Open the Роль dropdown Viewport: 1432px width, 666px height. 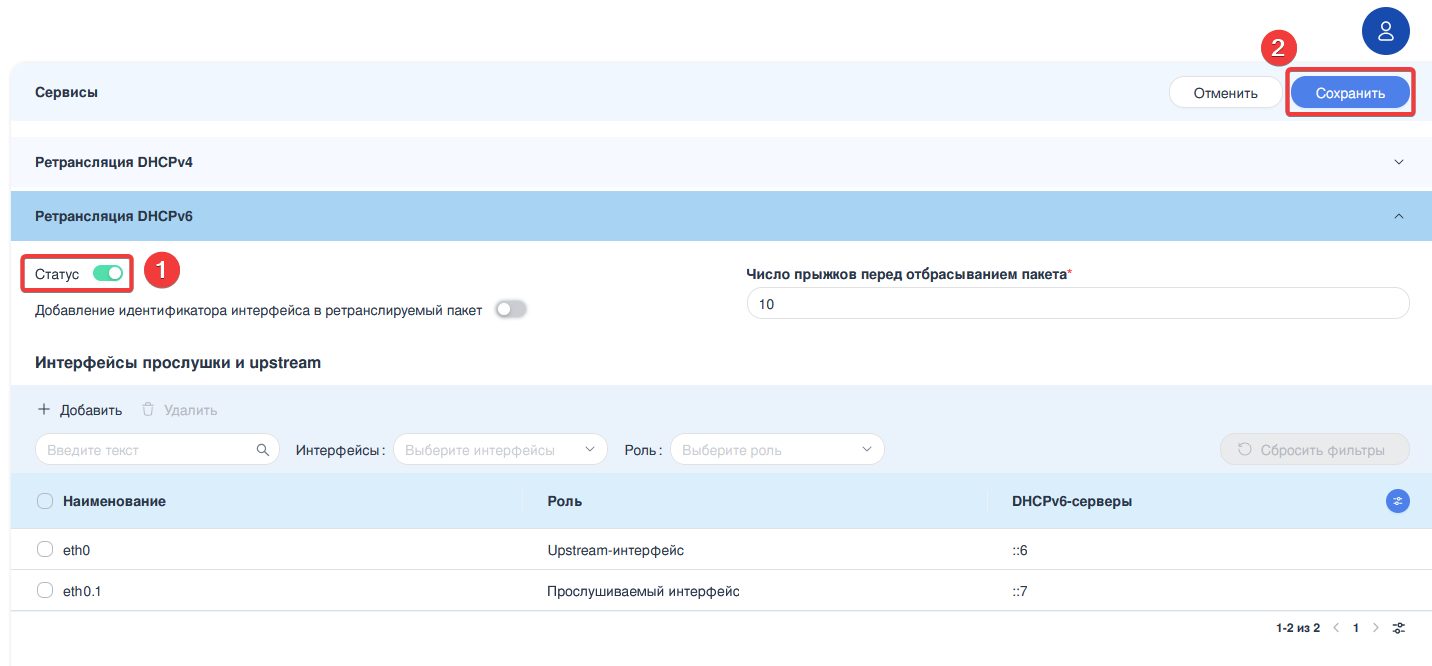click(777, 450)
